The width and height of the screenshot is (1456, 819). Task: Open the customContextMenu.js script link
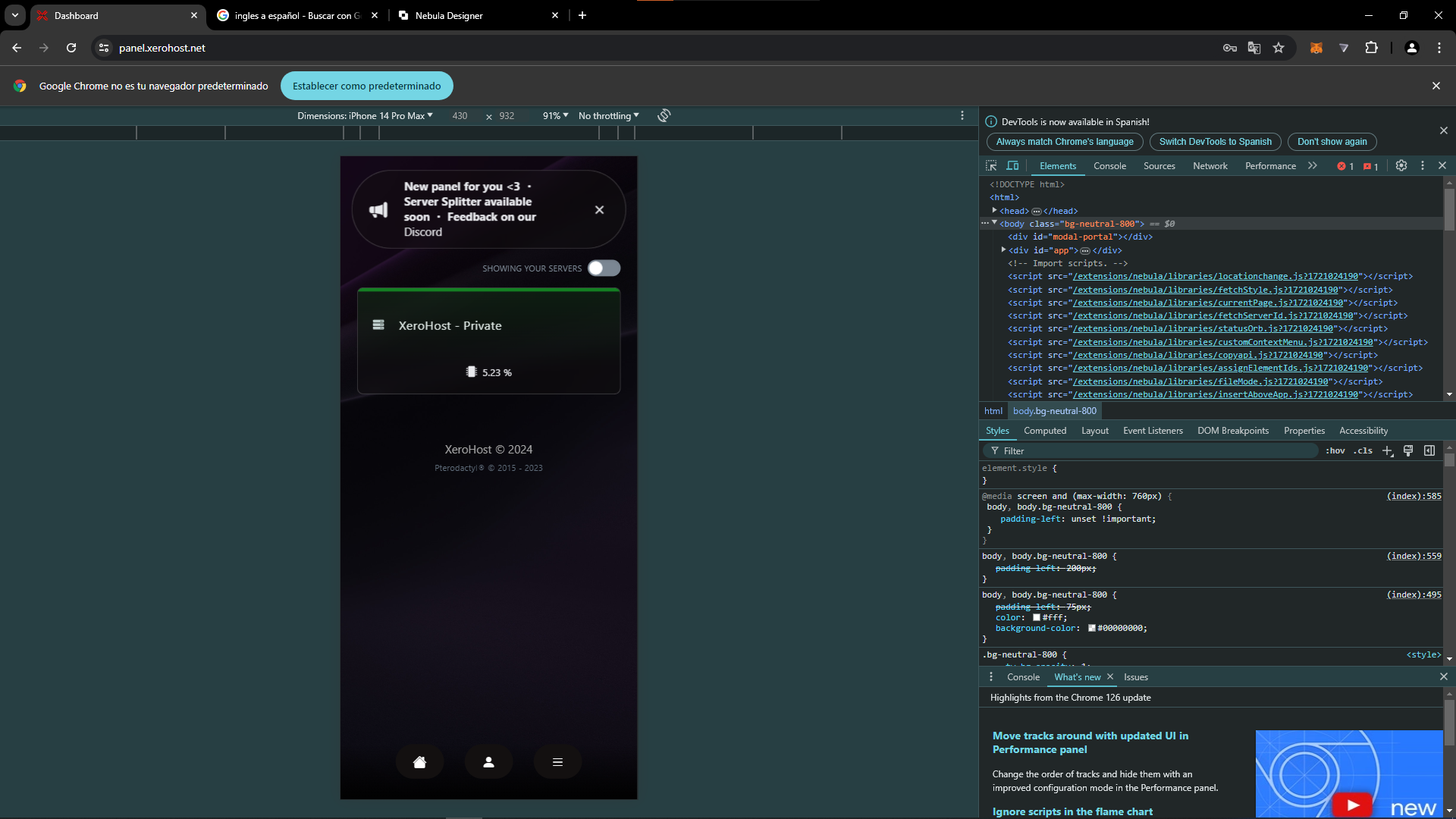tap(1223, 342)
